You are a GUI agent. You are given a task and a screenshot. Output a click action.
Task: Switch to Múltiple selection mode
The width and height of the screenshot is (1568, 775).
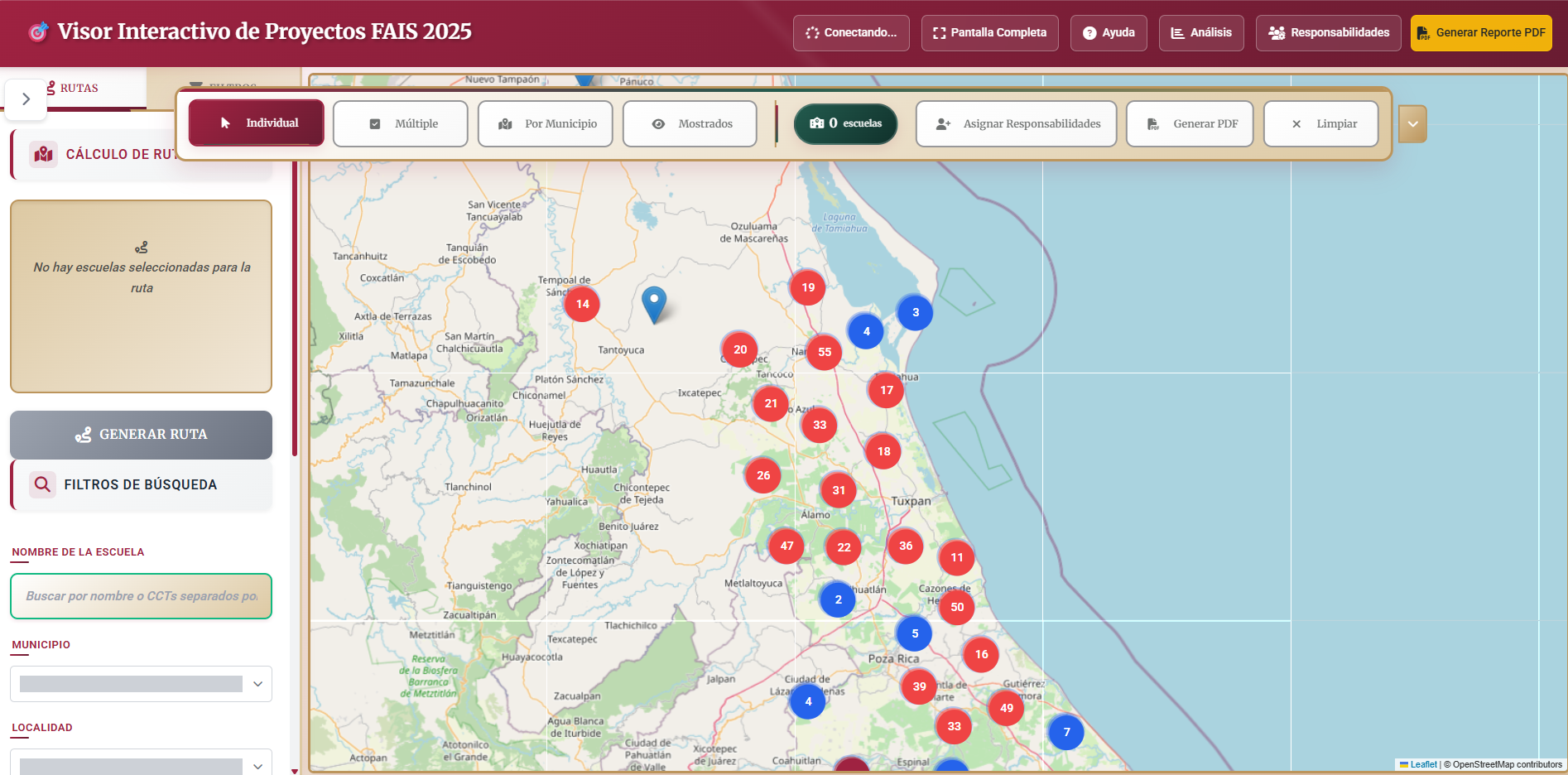(401, 124)
